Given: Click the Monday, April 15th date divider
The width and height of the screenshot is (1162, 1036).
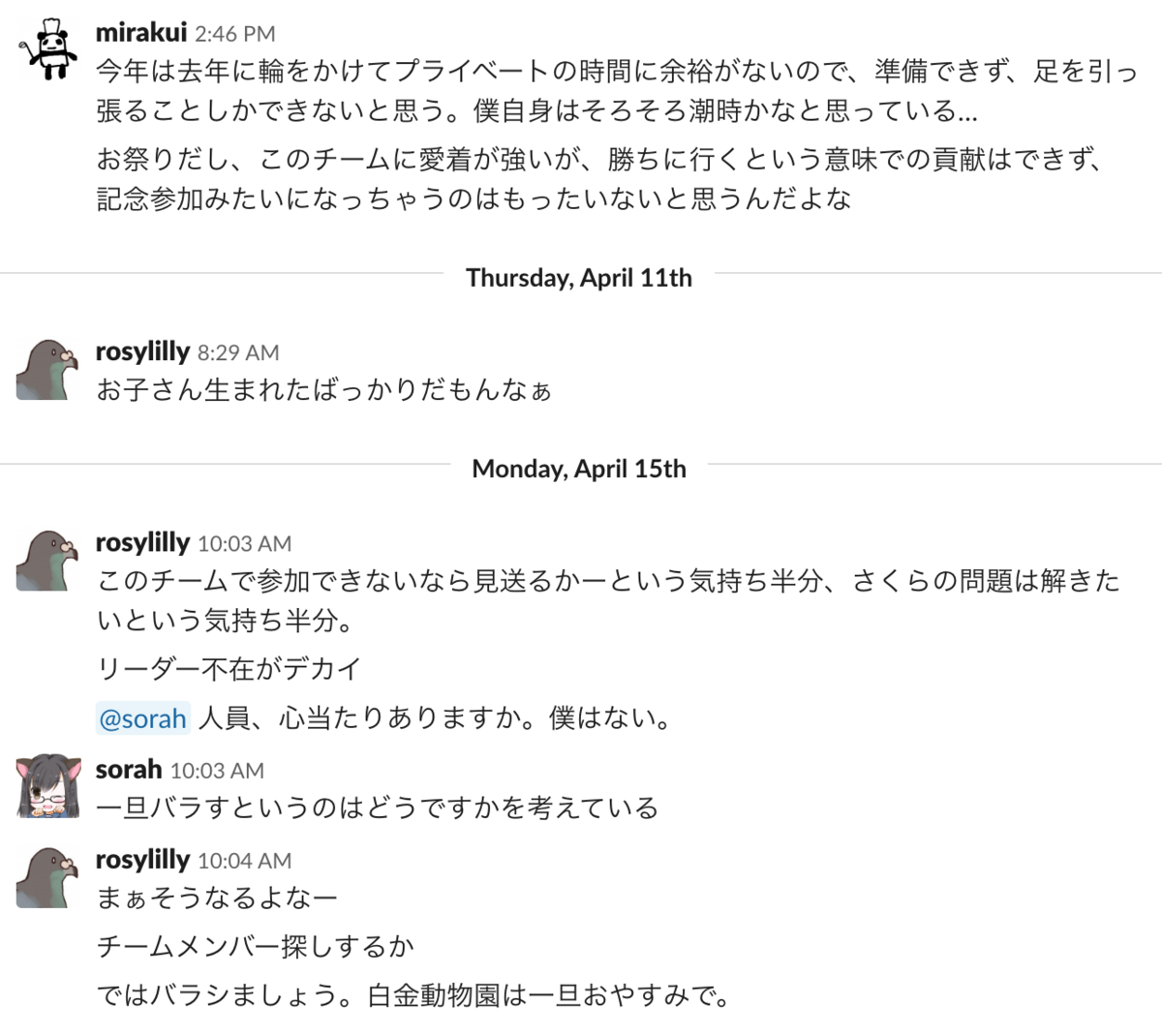Looking at the screenshot, I should pos(578,469).
